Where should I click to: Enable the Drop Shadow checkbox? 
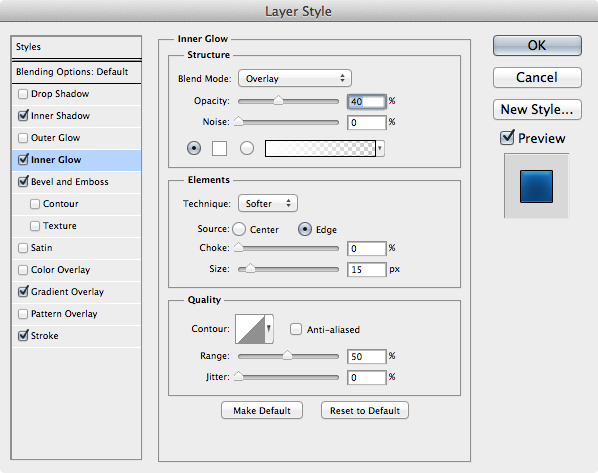[x=23, y=94]
